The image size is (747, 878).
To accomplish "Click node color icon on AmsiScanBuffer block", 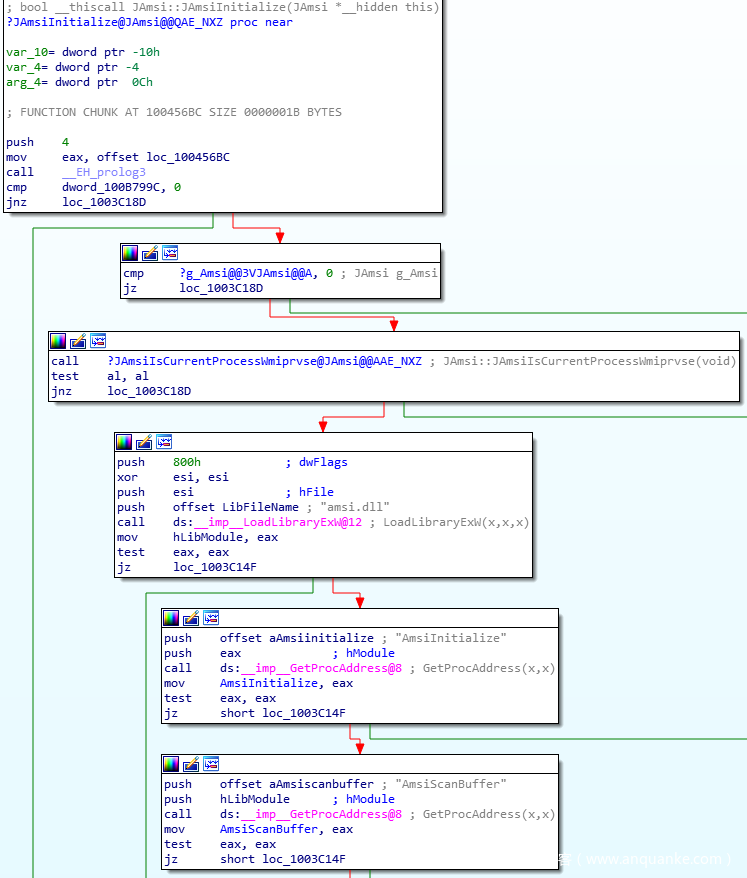I will tap(171, 764).
